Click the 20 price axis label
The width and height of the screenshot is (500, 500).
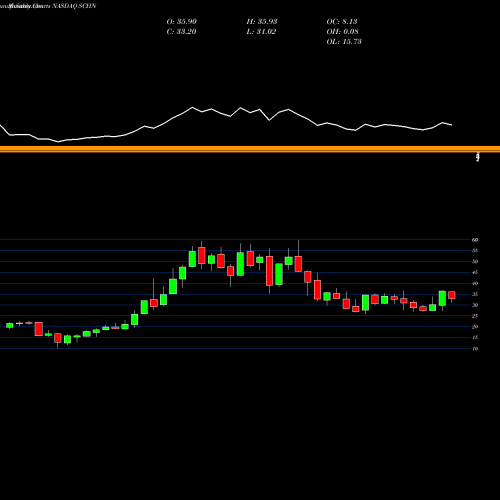[475, 327]
